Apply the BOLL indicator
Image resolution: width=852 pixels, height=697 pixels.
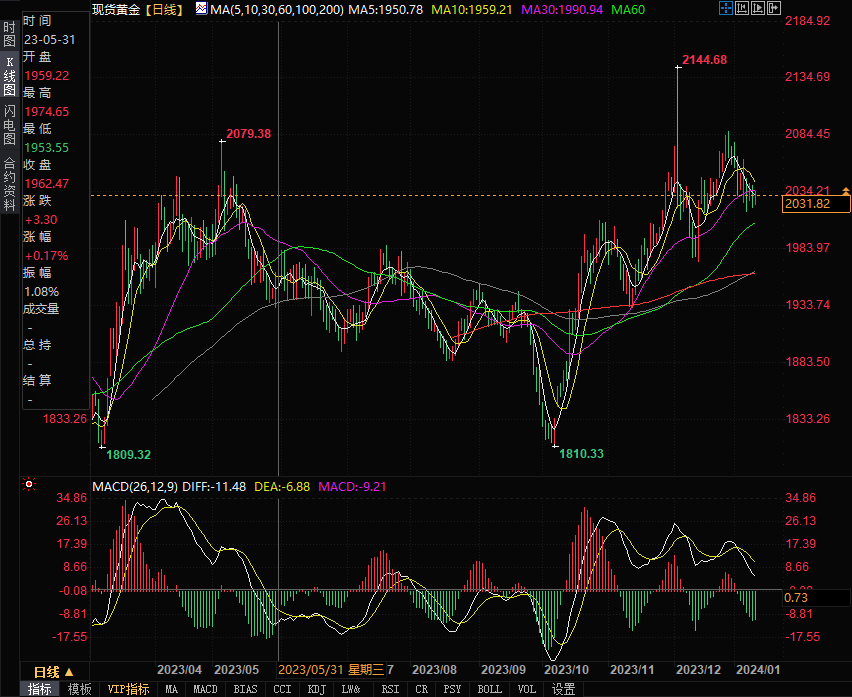pos(489,689)
